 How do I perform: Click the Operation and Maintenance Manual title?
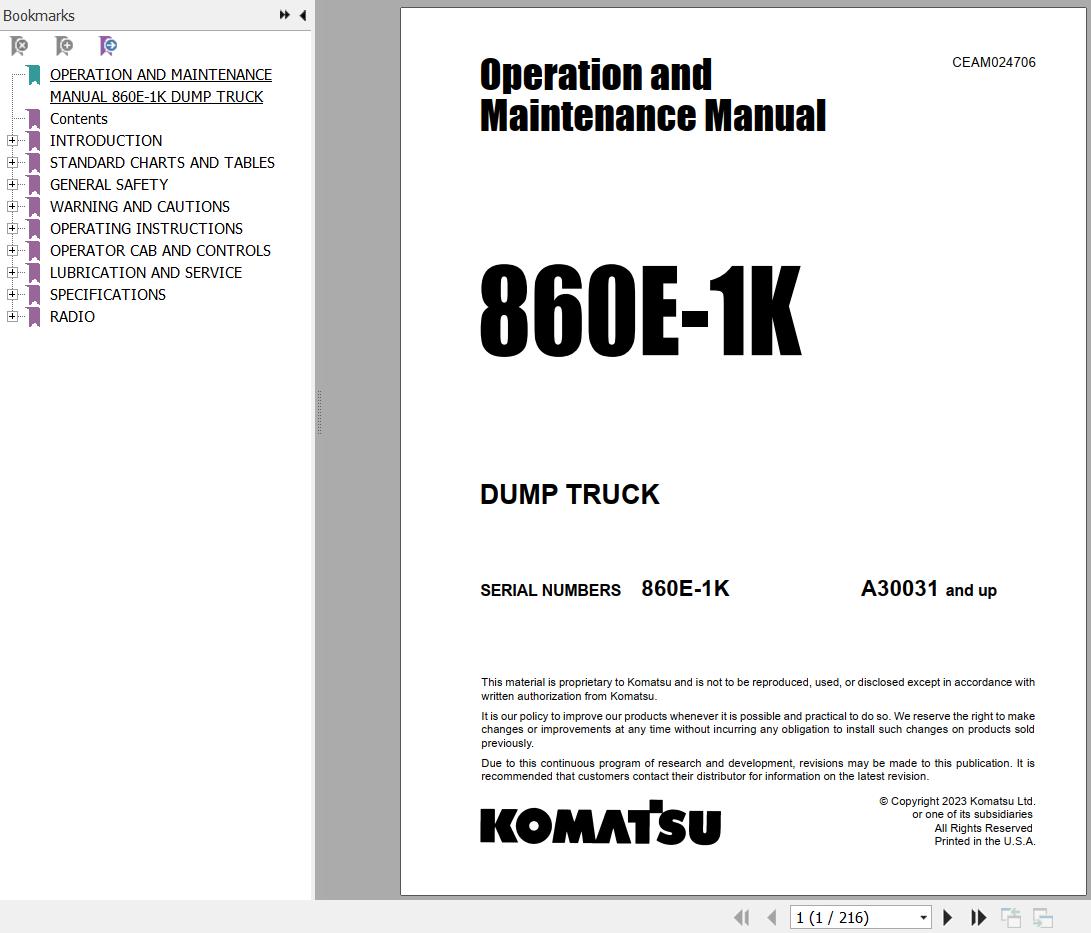pos(653,95)
